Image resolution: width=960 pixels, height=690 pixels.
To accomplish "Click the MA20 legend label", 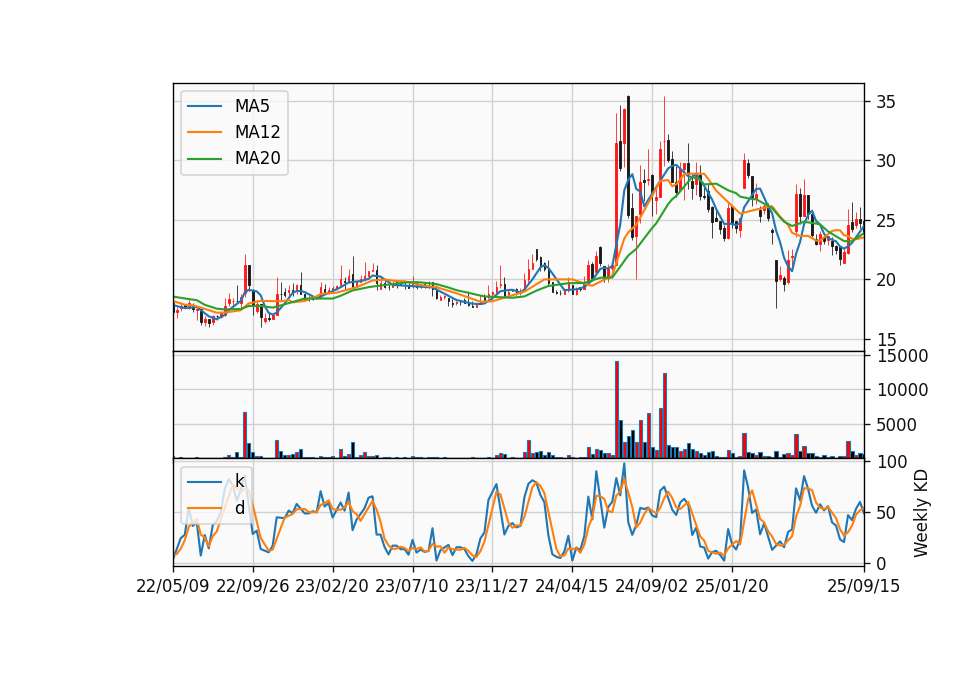I will 257,159.
